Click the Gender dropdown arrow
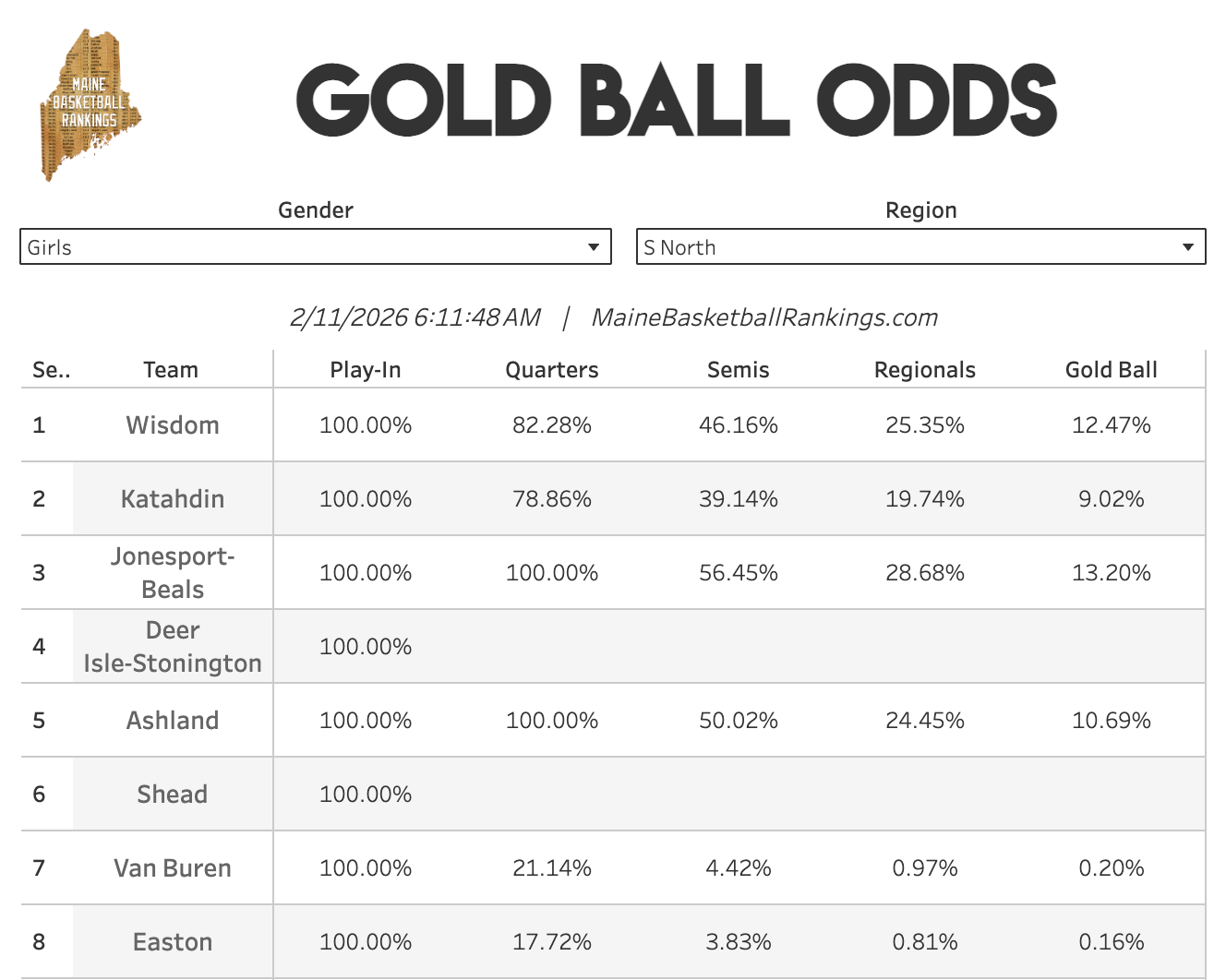1226x980 pixels. coord(594,247)
